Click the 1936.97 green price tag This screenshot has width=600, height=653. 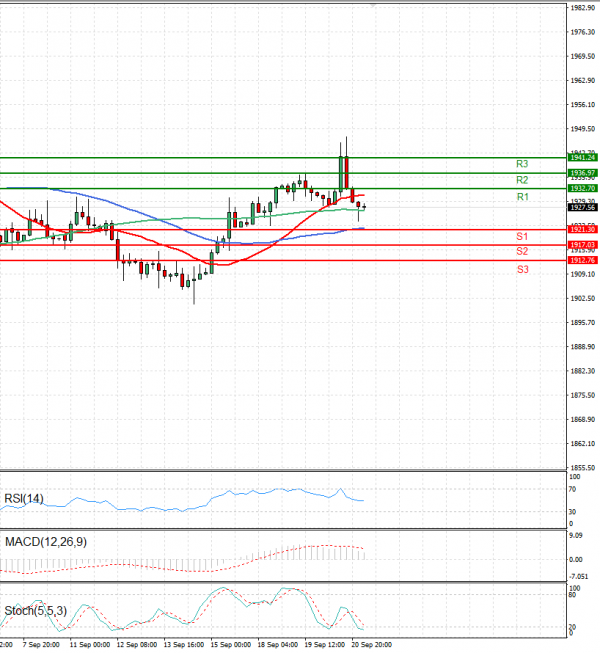pyautogui.click(x=583, y=173)
